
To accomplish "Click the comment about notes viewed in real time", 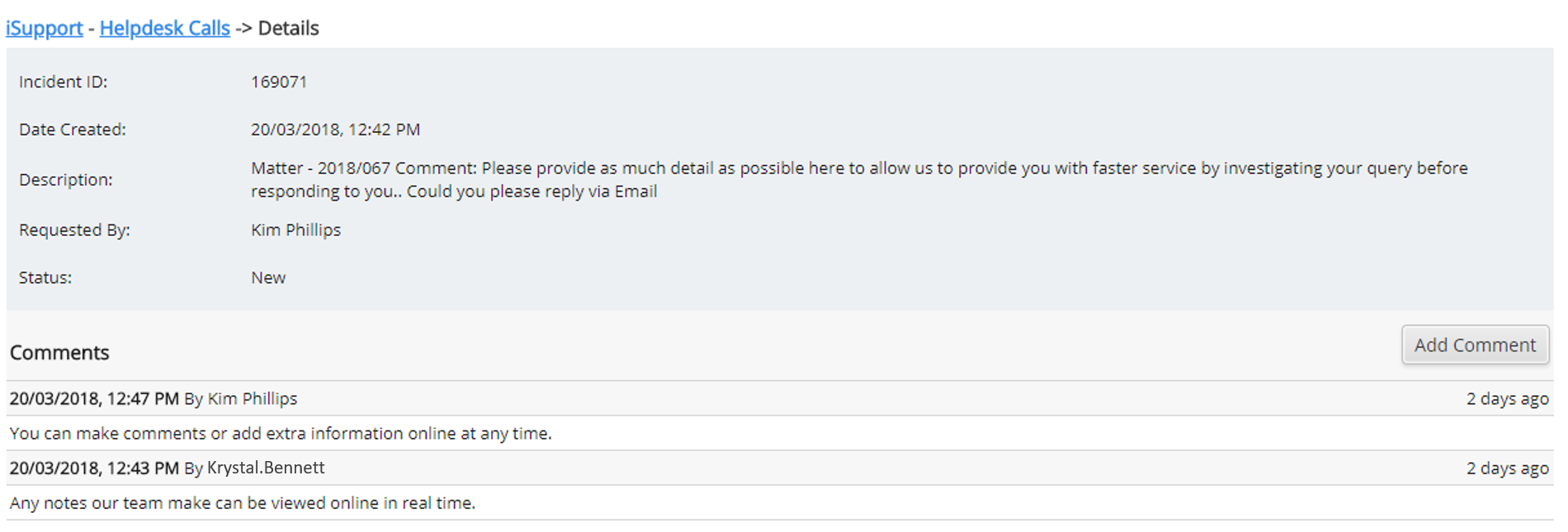I will 243,503.
